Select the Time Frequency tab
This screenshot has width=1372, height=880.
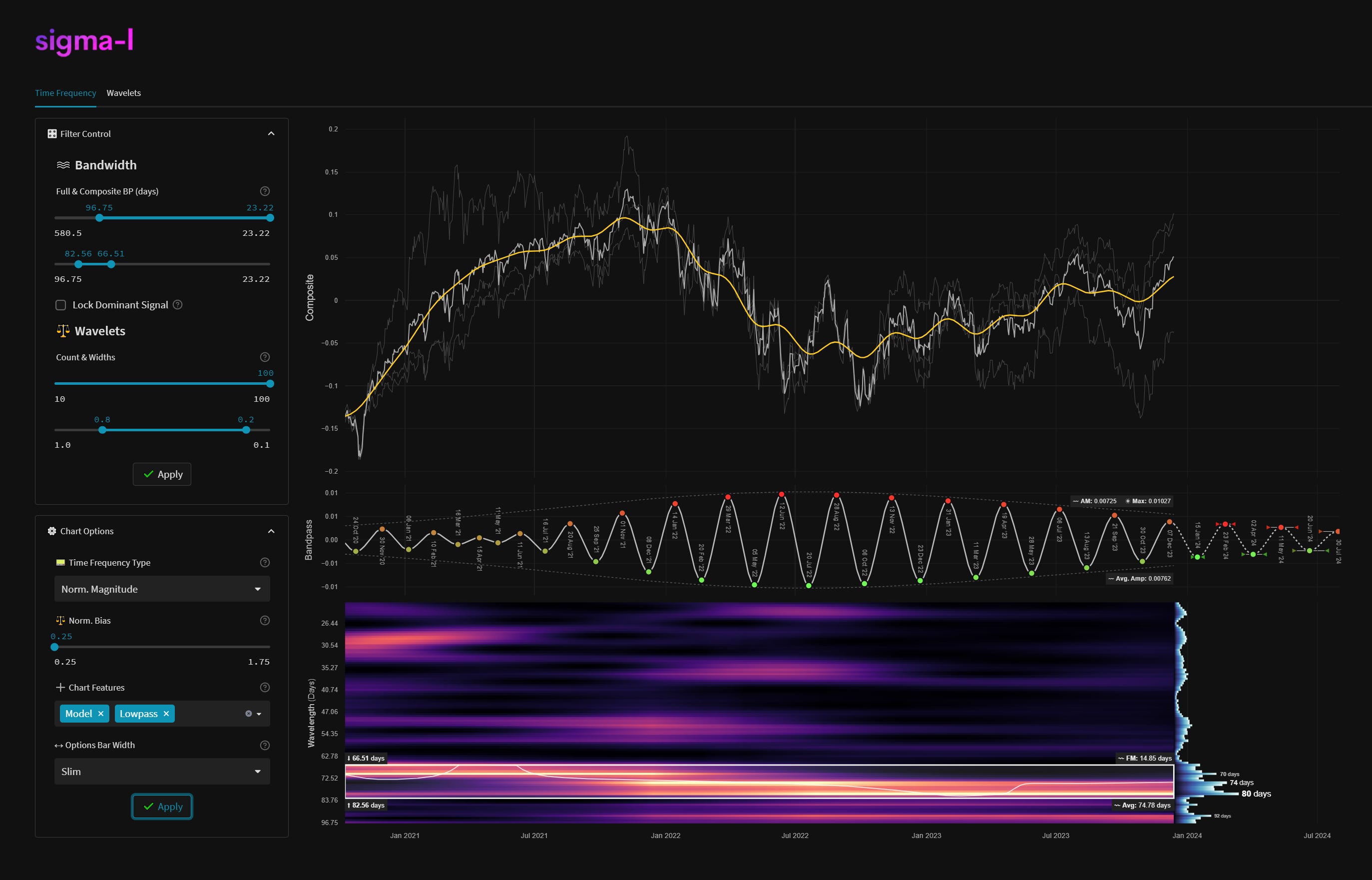pyautogui.click(x=65, y=93)
